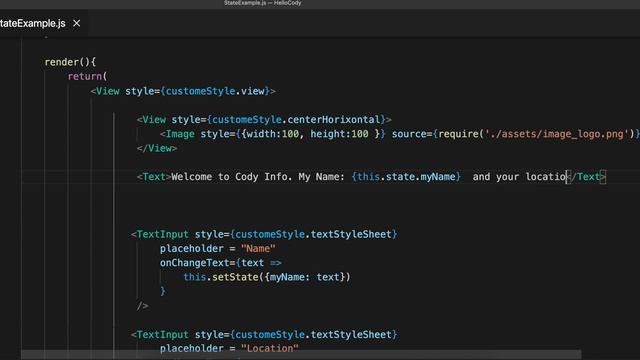Click the first TextInput tag name
Viewport: 640px width, 360px height.
pyautogui.click(x=162, y=234)
